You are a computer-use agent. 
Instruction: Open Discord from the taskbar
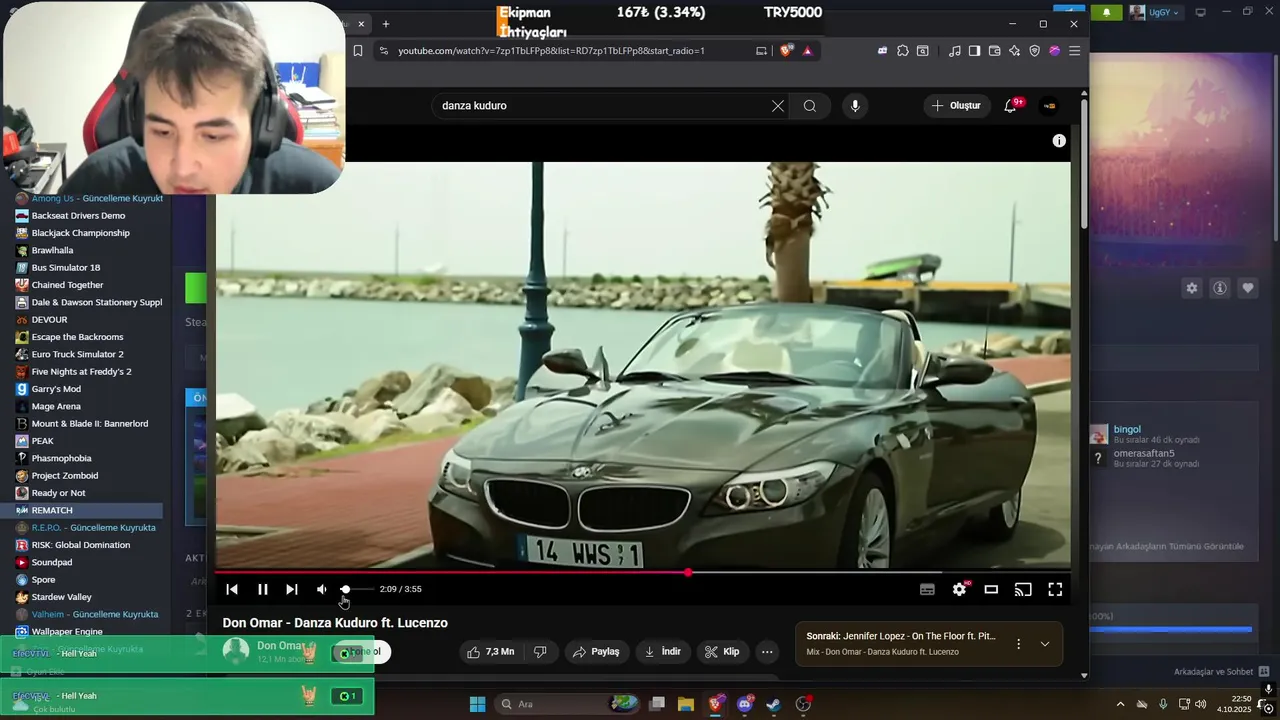click(x=745, y=704)
